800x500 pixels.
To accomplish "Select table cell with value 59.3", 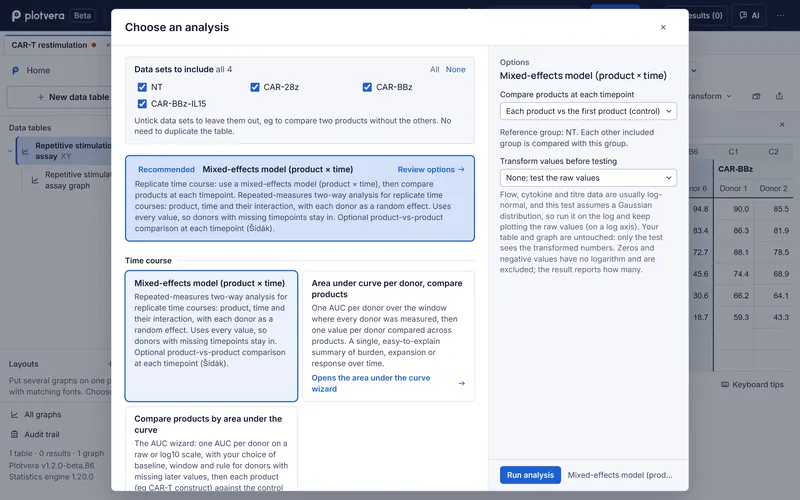I will pyautogui.click(x=733, y=317).
